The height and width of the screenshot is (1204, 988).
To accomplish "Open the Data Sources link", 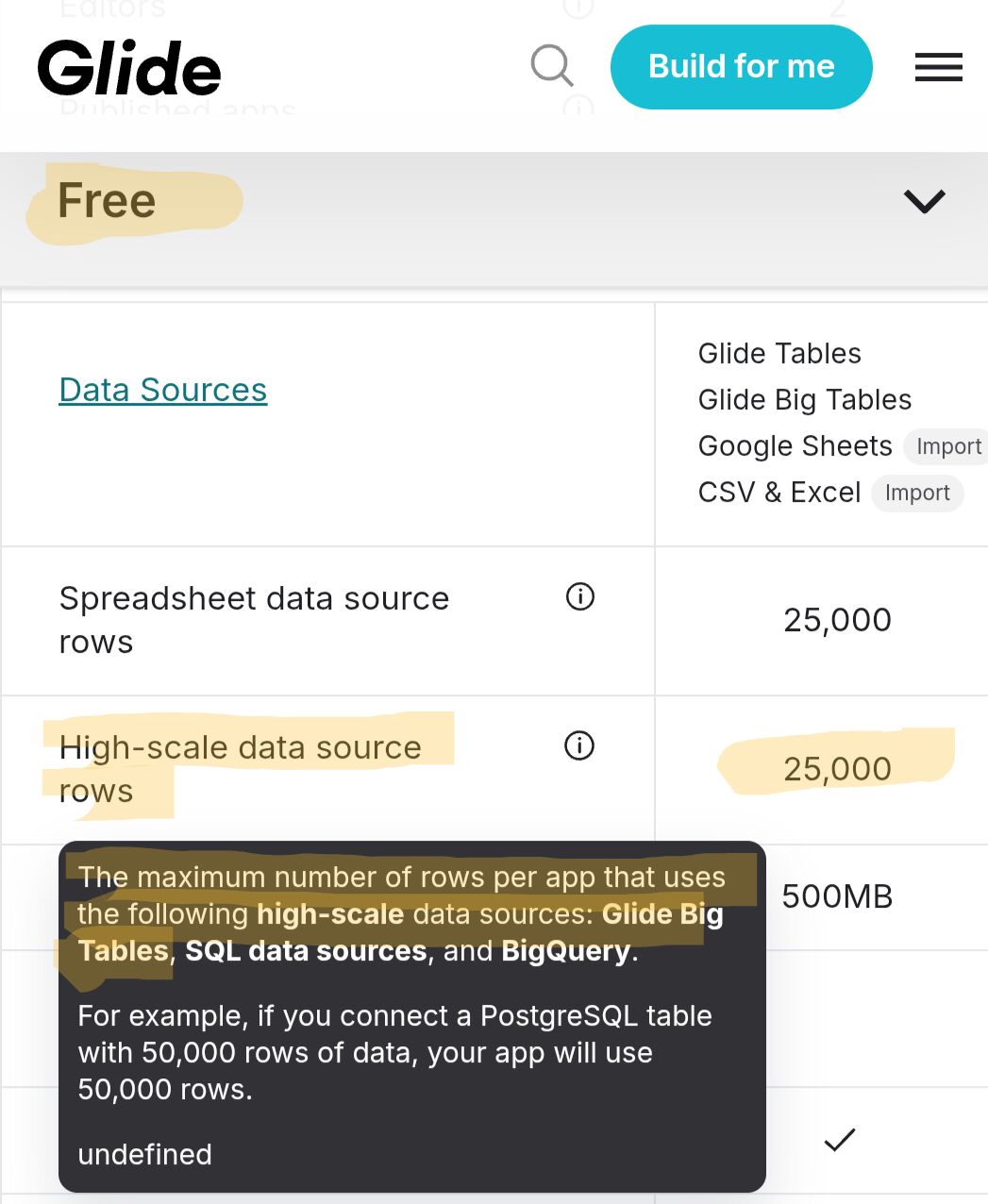I will (x=163, y=390).
